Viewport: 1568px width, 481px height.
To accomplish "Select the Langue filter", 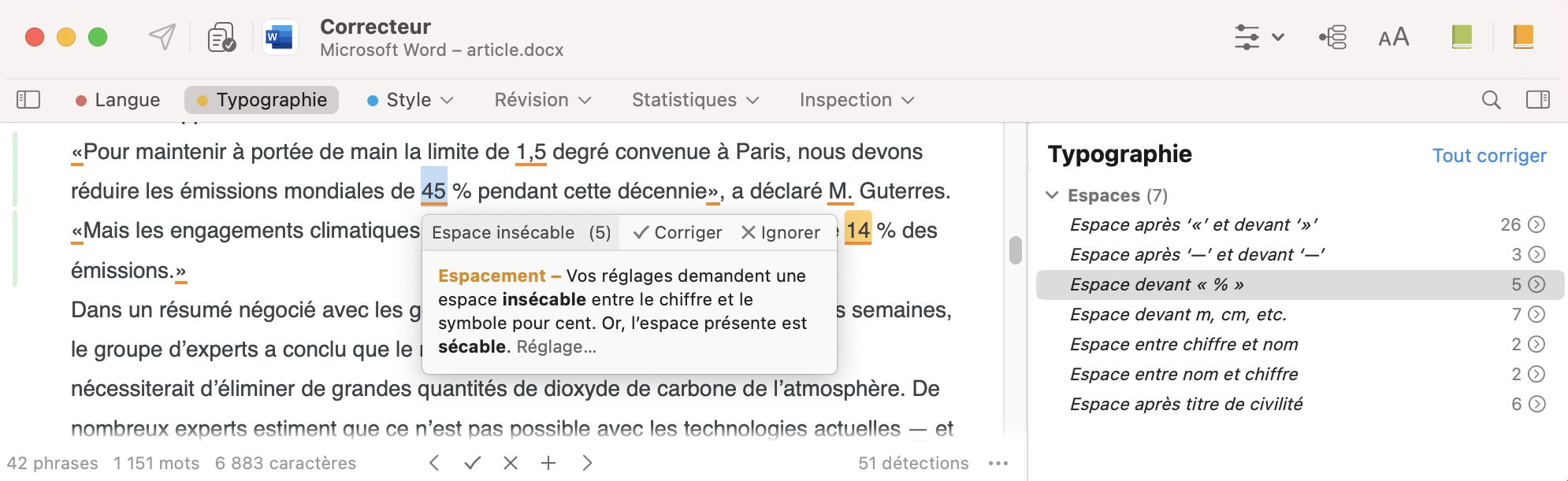I will tap(117, 100).
